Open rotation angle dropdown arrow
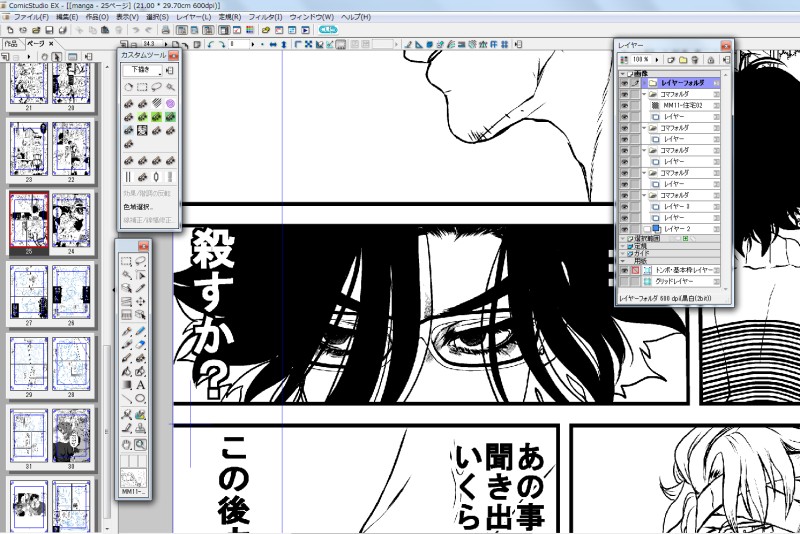 click(x=253, y=44)
